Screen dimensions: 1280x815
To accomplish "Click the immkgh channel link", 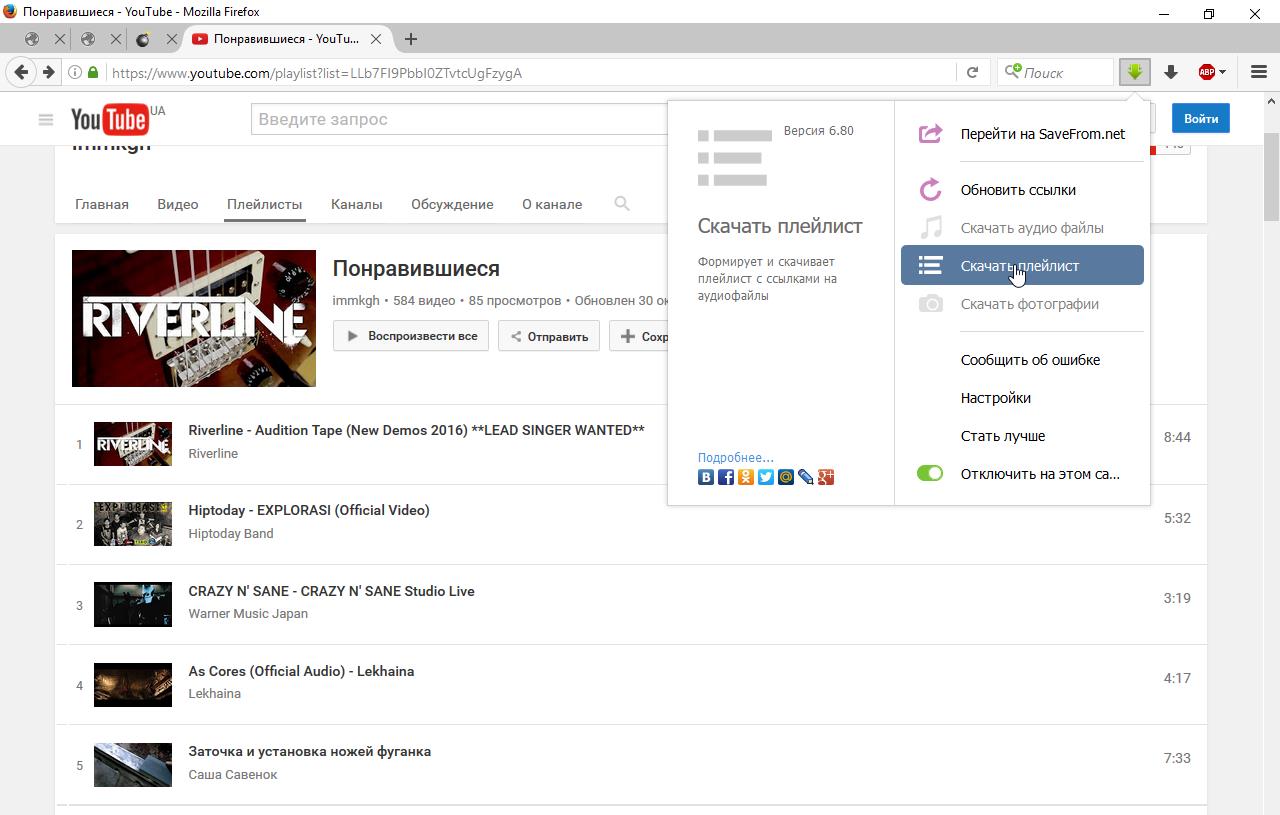I will pyautogui.click(x=356, y=300).
